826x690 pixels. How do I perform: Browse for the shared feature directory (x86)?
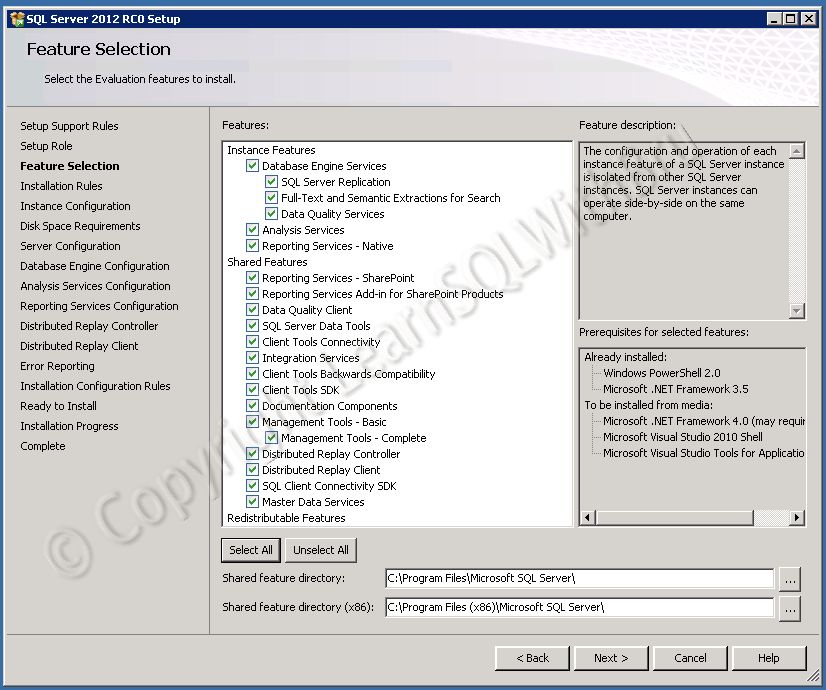pyautogui.click(x=790, y=608)
